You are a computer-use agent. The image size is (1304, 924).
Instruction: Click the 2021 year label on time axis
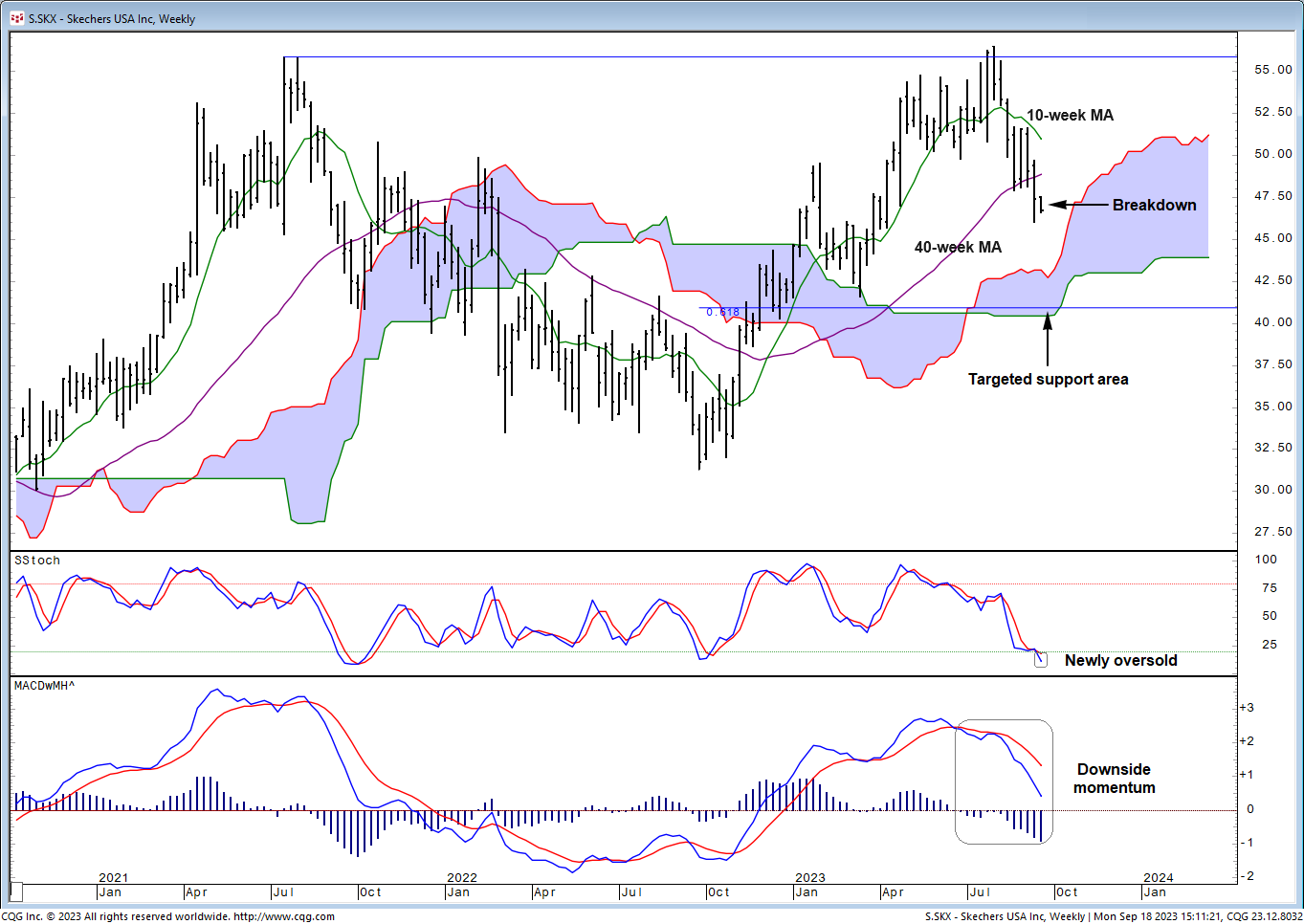[113, 877]
